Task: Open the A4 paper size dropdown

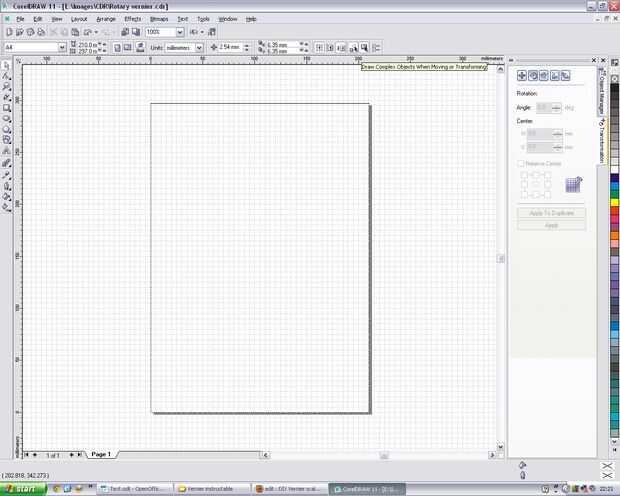Action: pos(62,47)
